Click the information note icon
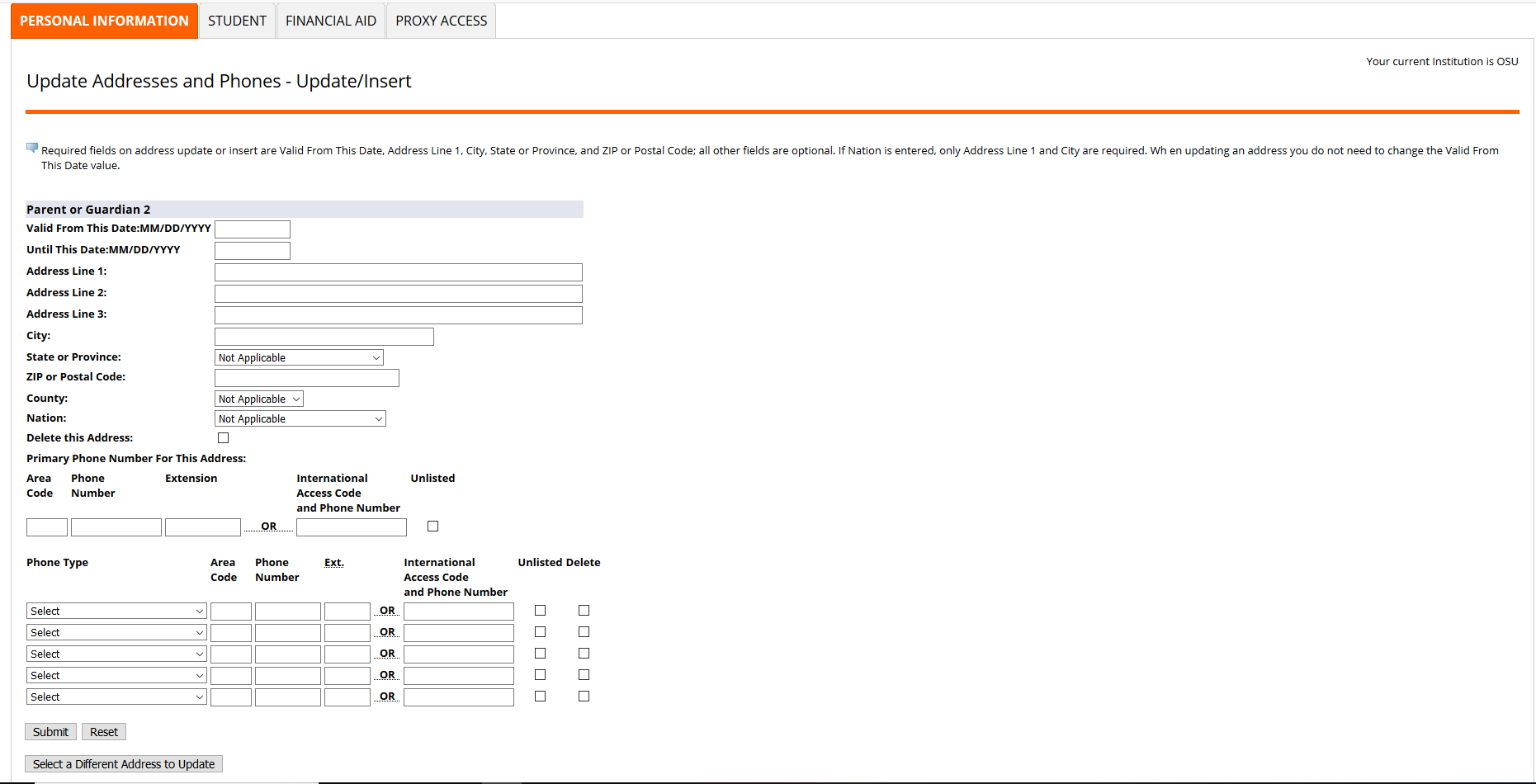This screenshot has width=1536, height=784. (31, 147)
